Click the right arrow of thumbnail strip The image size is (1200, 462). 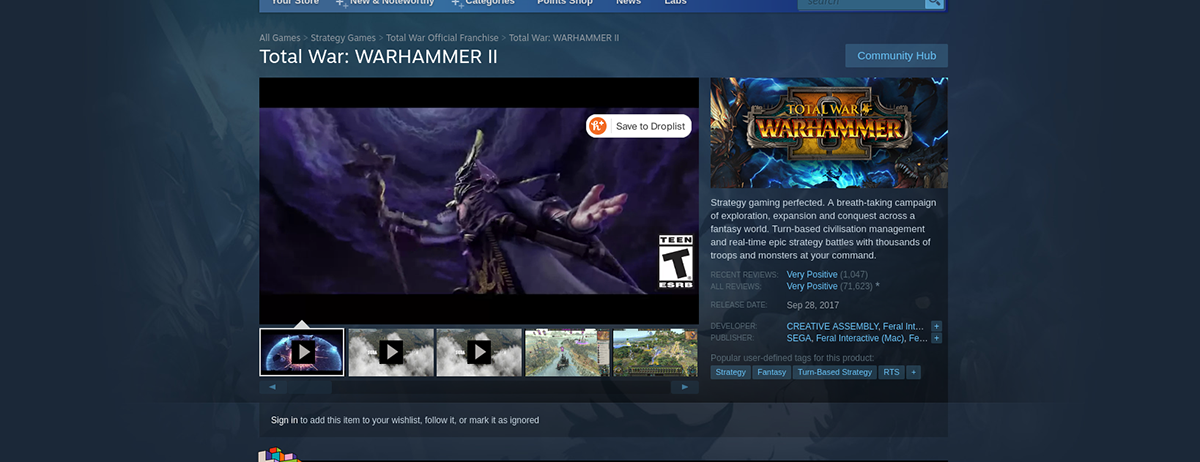(x=685, y=387)
